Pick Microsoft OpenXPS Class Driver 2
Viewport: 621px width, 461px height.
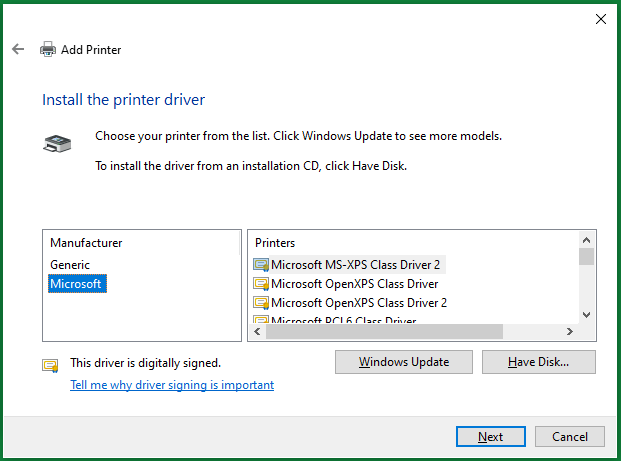359,302
